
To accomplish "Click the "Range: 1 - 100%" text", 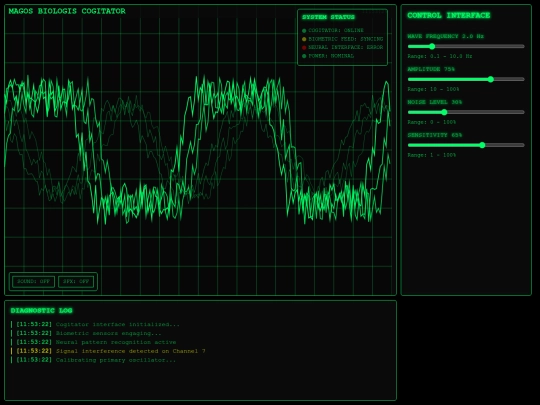I will (432, 155).
